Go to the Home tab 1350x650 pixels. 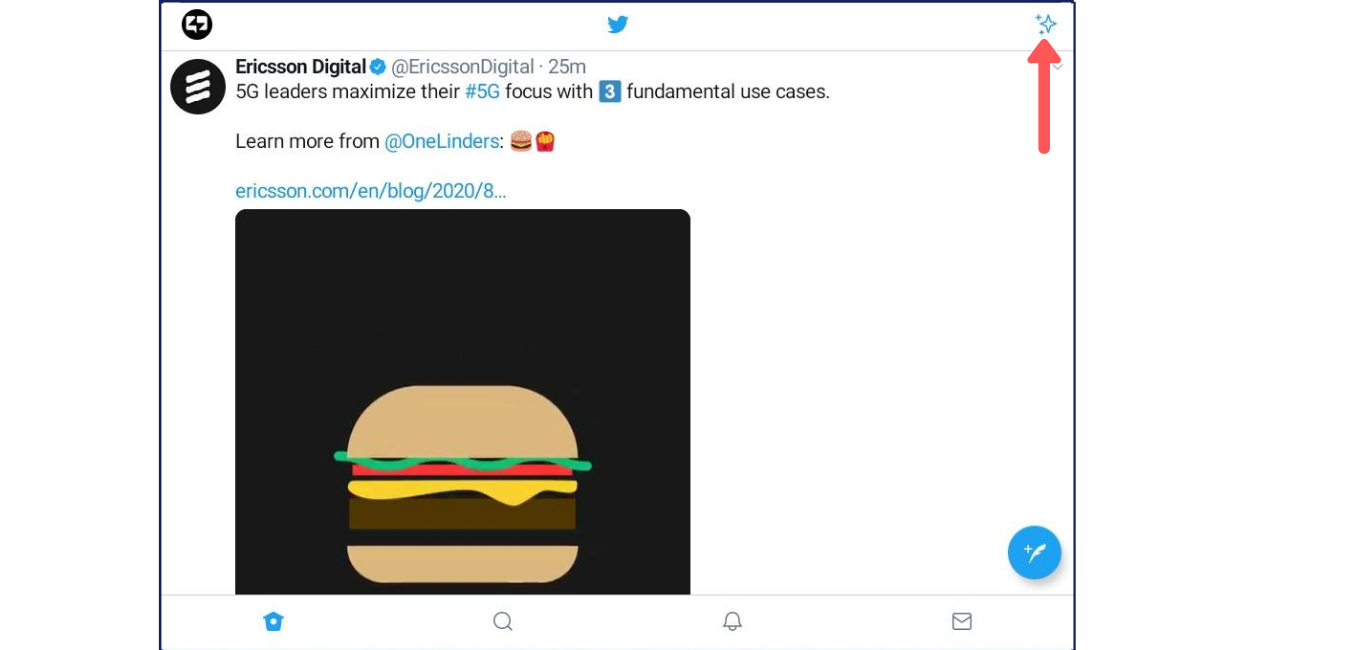[273, 622]
